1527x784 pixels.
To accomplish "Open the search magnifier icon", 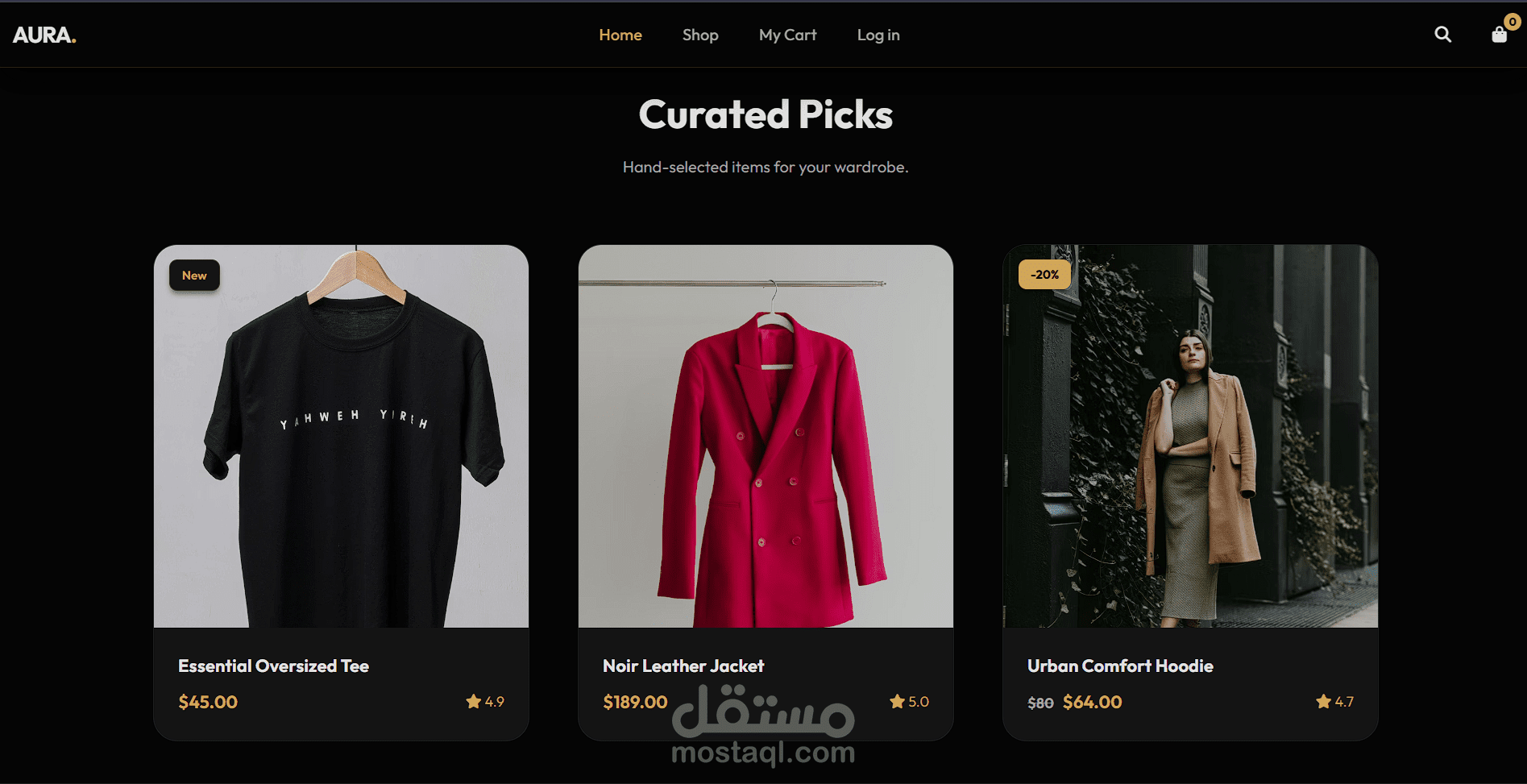I will (1442, 35).
